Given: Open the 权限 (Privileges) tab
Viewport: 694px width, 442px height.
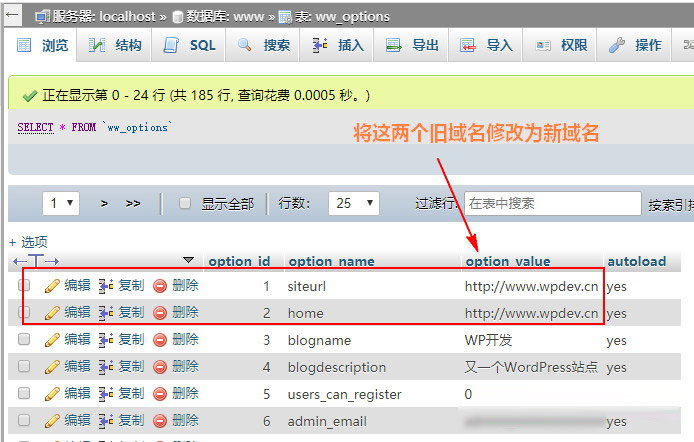Looking at the screenshot, I should pyautogui.click(x=560, y=45).
